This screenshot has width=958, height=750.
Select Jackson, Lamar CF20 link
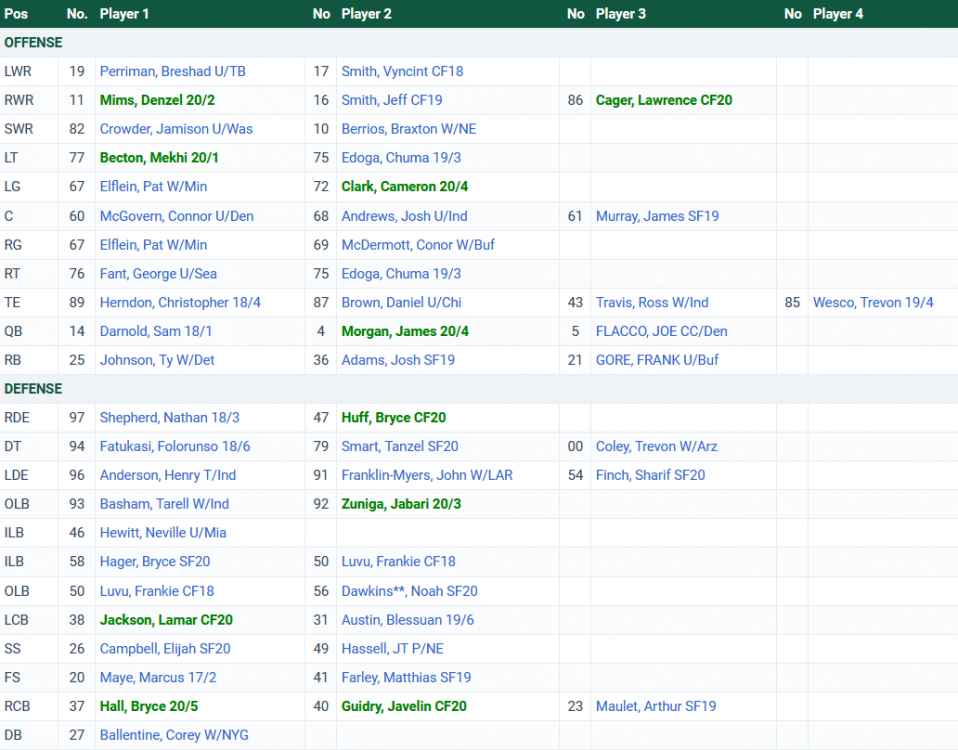166,620
